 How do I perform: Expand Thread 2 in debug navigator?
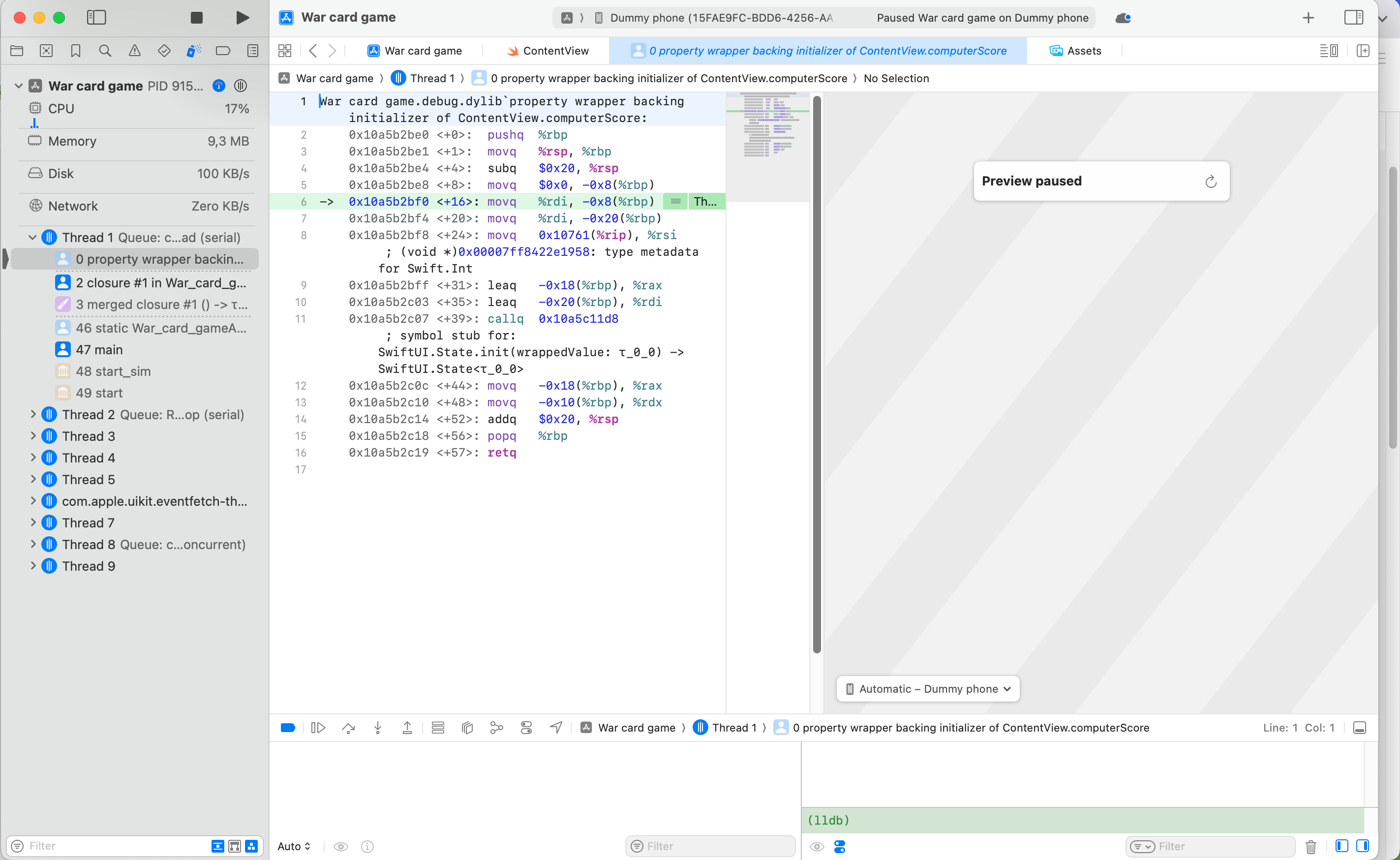point(32,415)
